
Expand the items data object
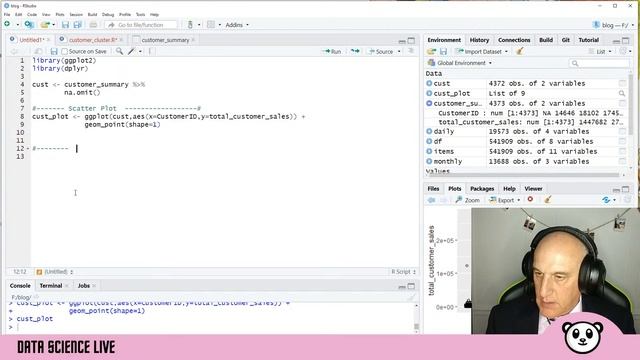point(429,151)
